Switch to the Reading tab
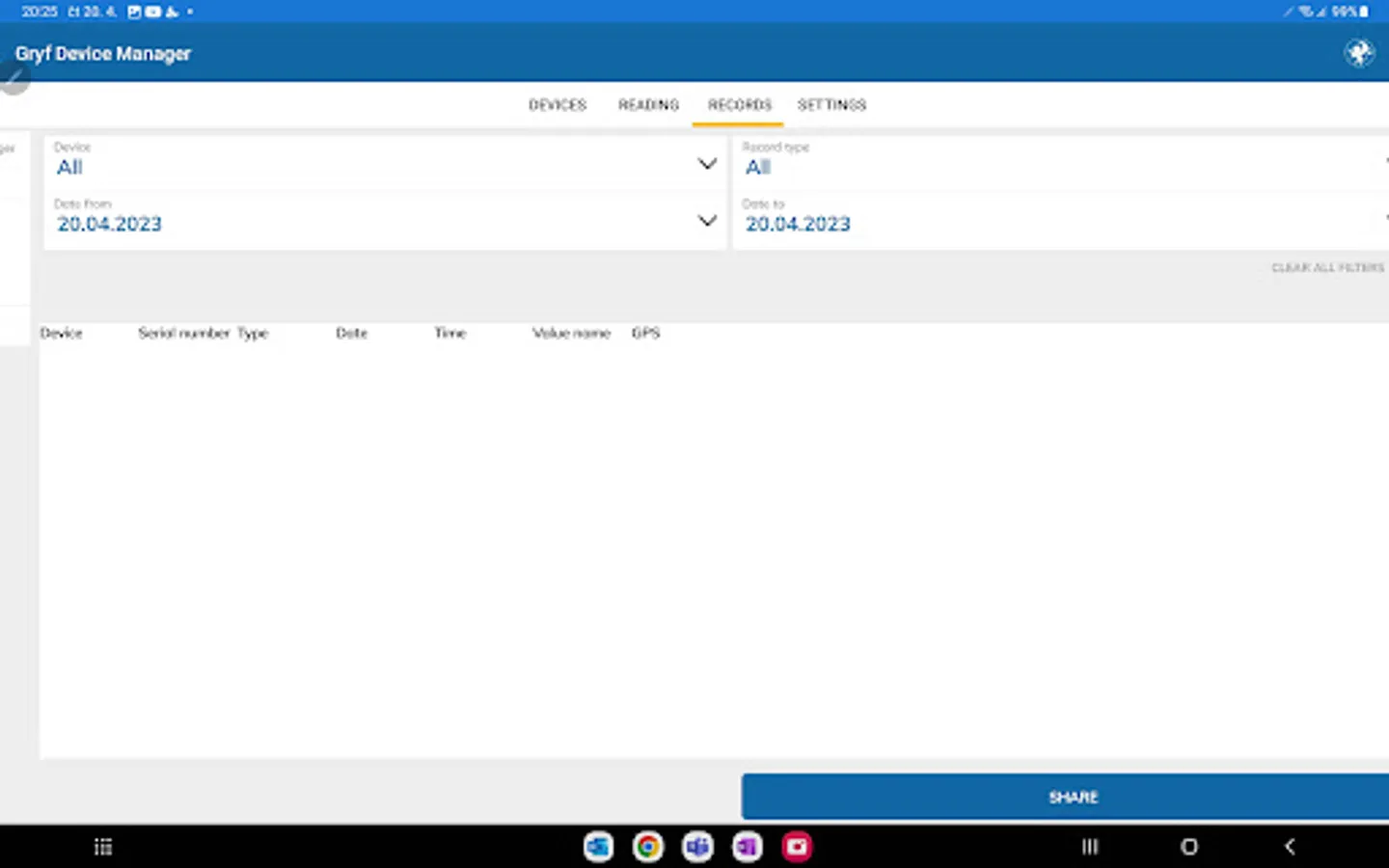 tap(648, 104)
